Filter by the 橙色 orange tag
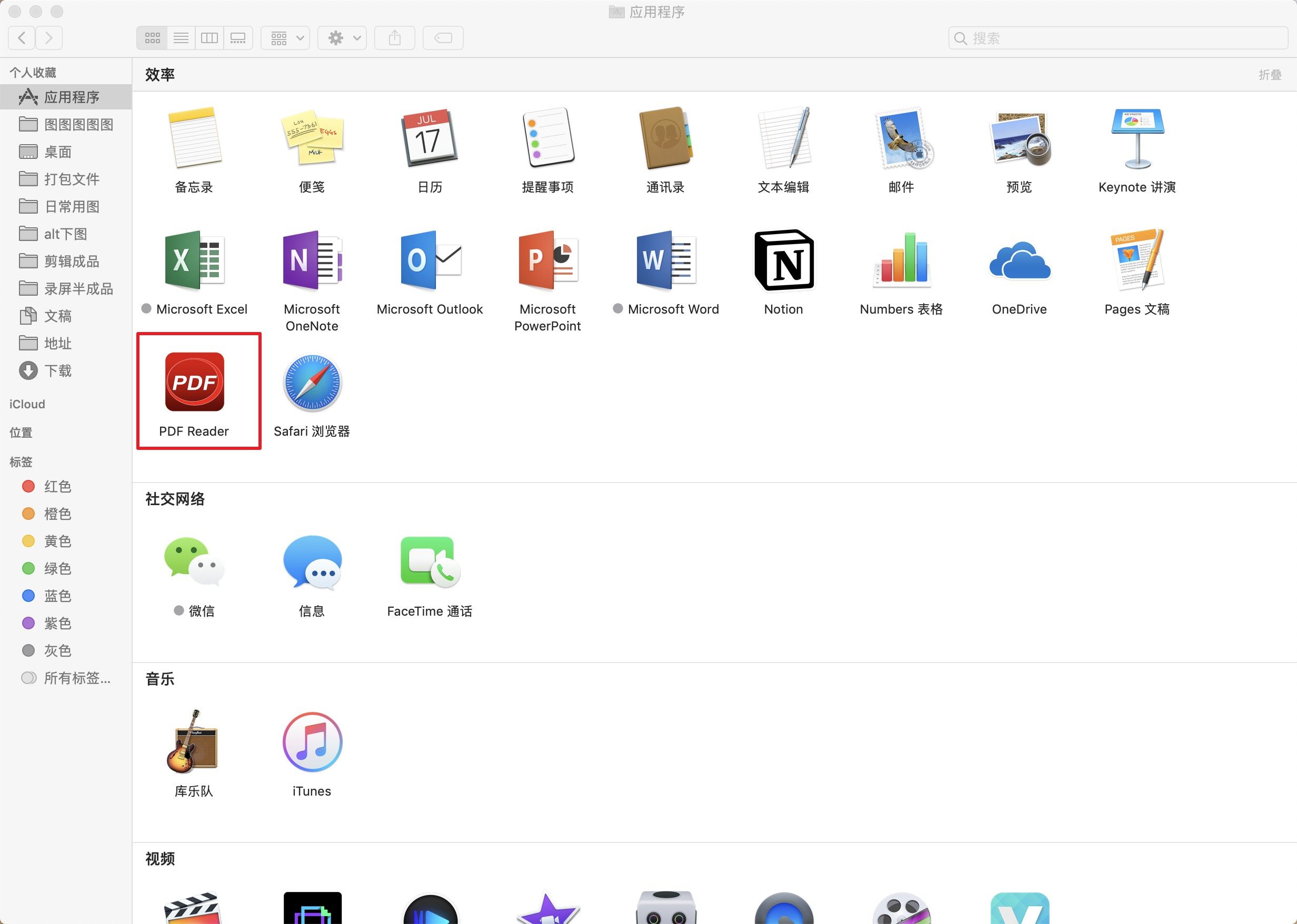This screenshot has height=924, width=1297. point(66,514)
